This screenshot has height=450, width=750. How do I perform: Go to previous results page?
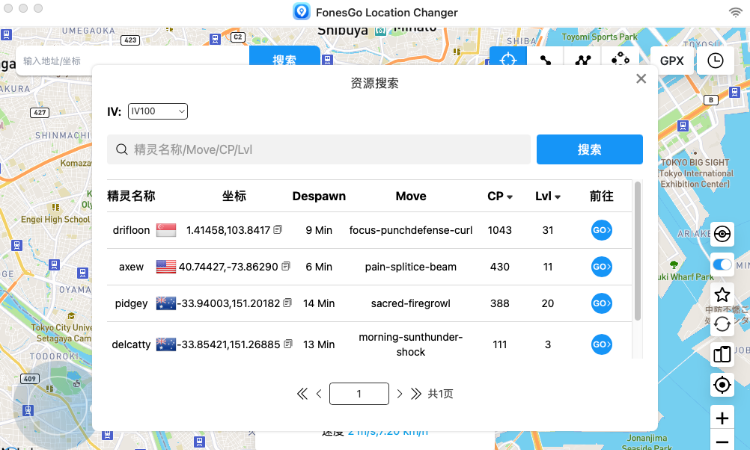tap(319, 394)
